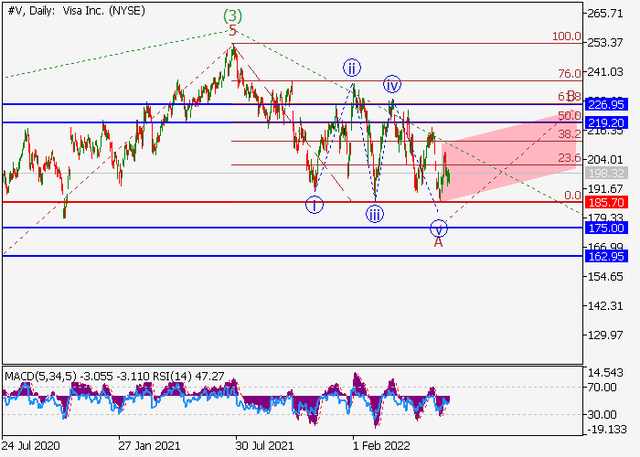Click the Fibonacci 38.2 level label
The height and width of the screenshot is (457, 640).
(569, 134)
